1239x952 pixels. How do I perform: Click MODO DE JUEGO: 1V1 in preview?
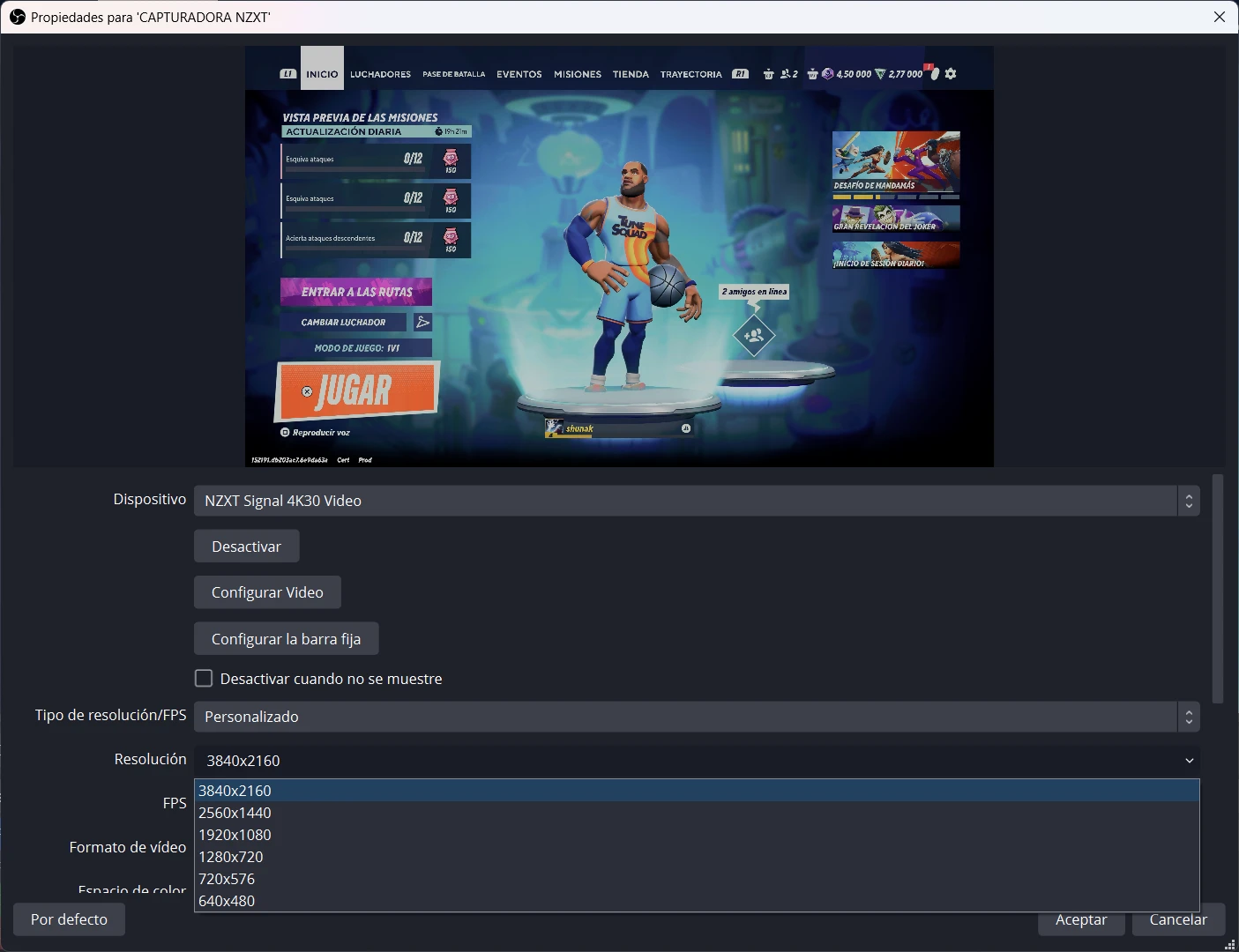[356, 348]
